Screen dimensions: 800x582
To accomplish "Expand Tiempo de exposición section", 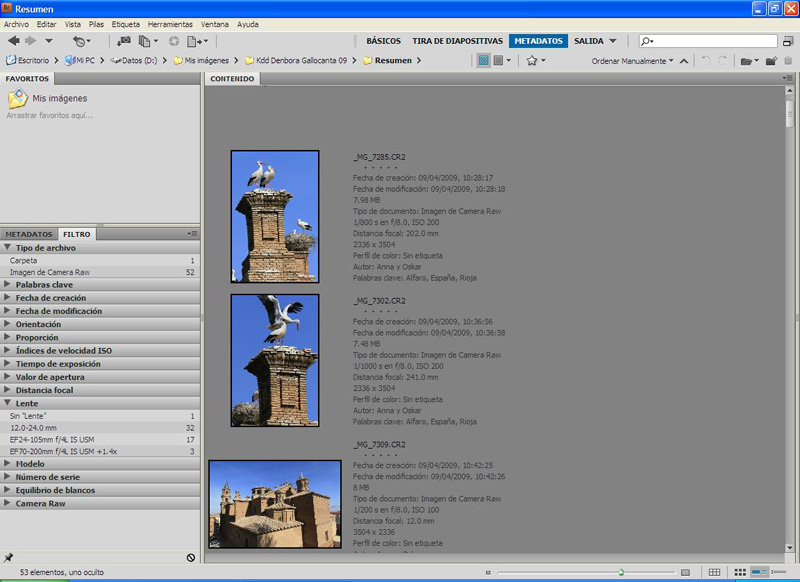I will [7, 364].
